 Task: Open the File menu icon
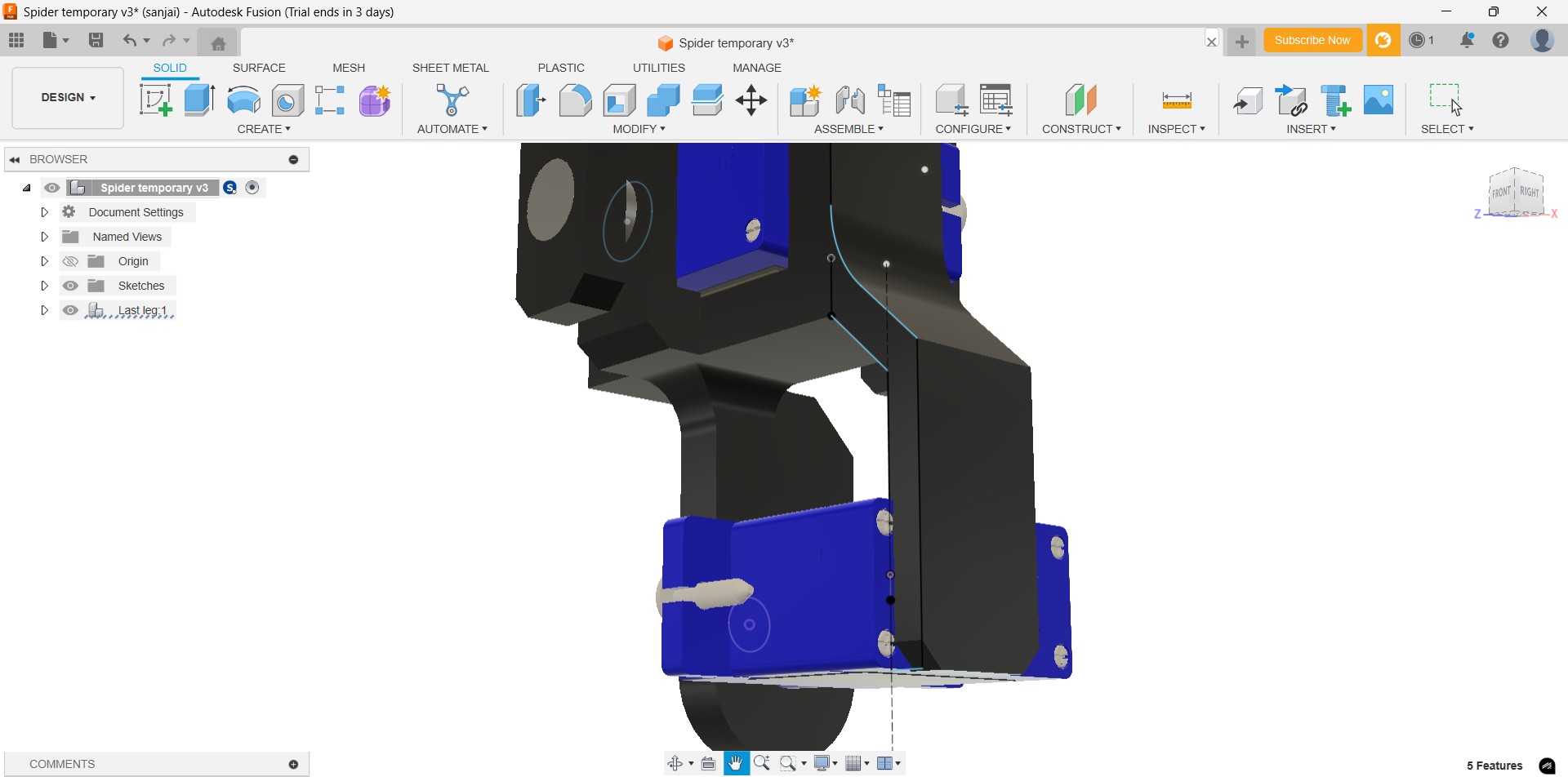56,40
